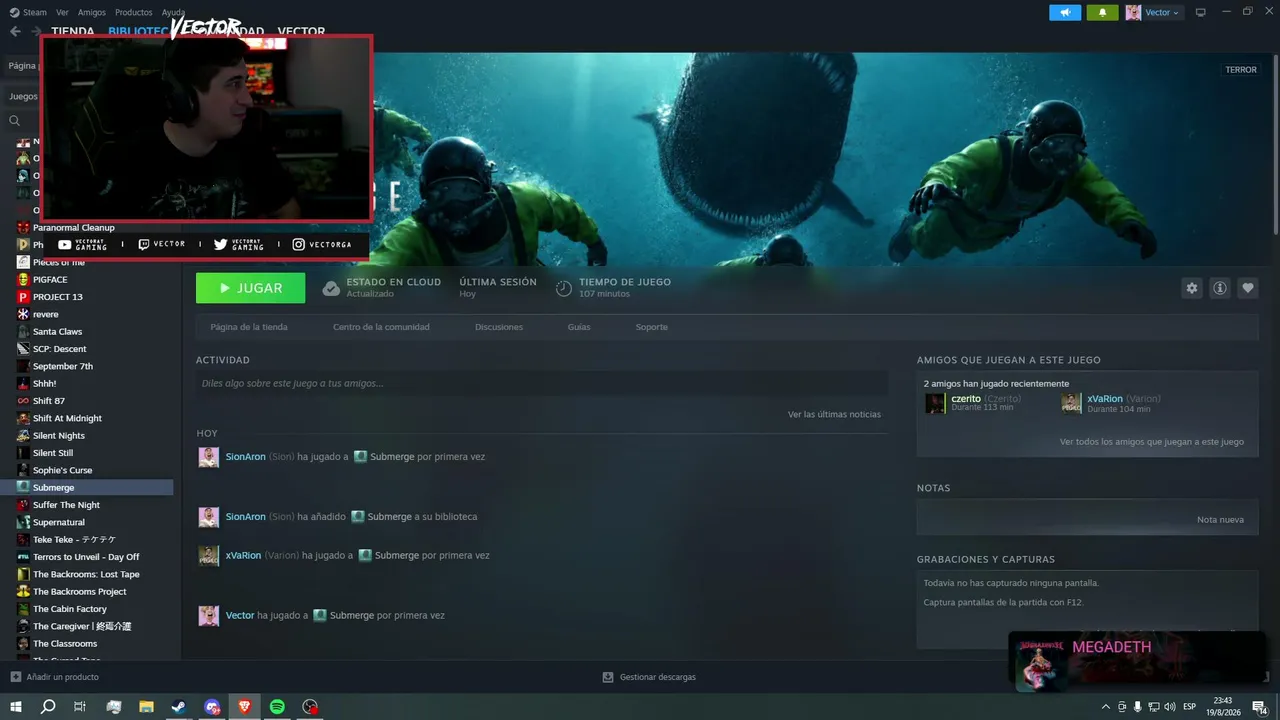
Task: Click the PIGFACE game icon in sidebar
Action: tap(23, 279)
